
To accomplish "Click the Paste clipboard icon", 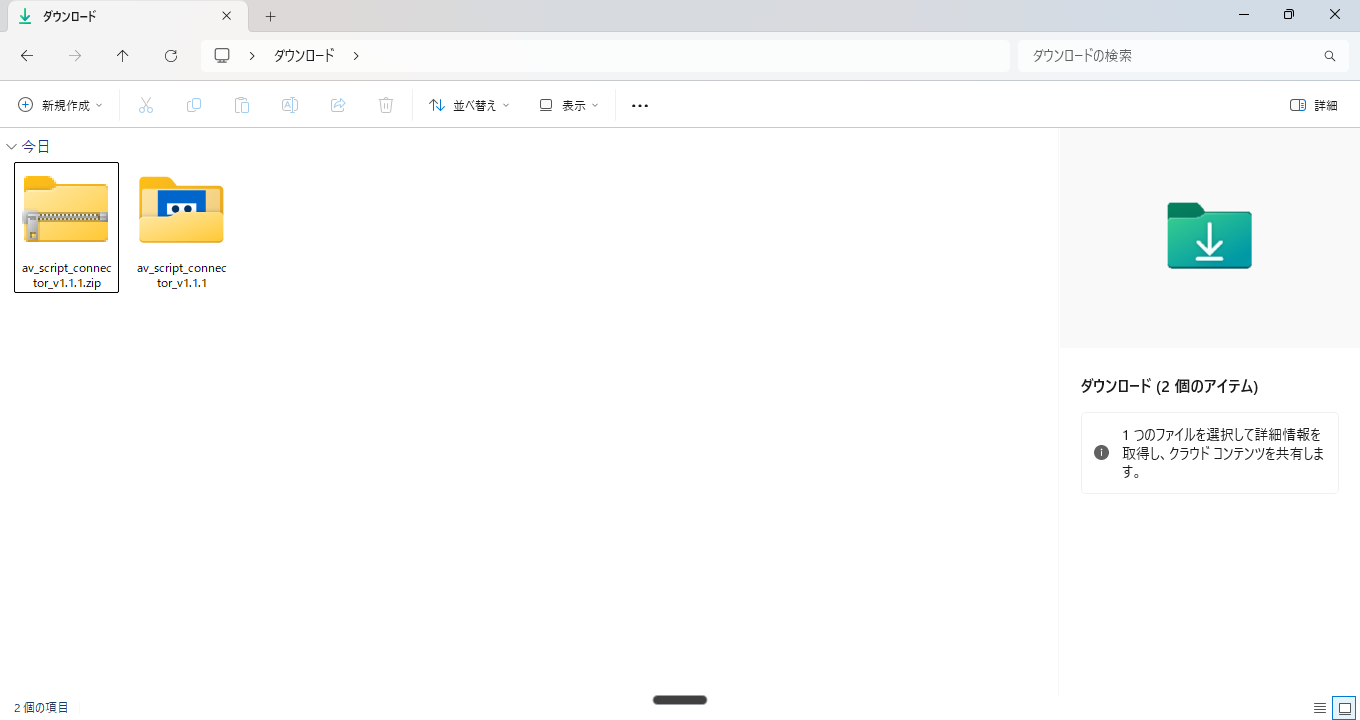I will pos(242,105).
